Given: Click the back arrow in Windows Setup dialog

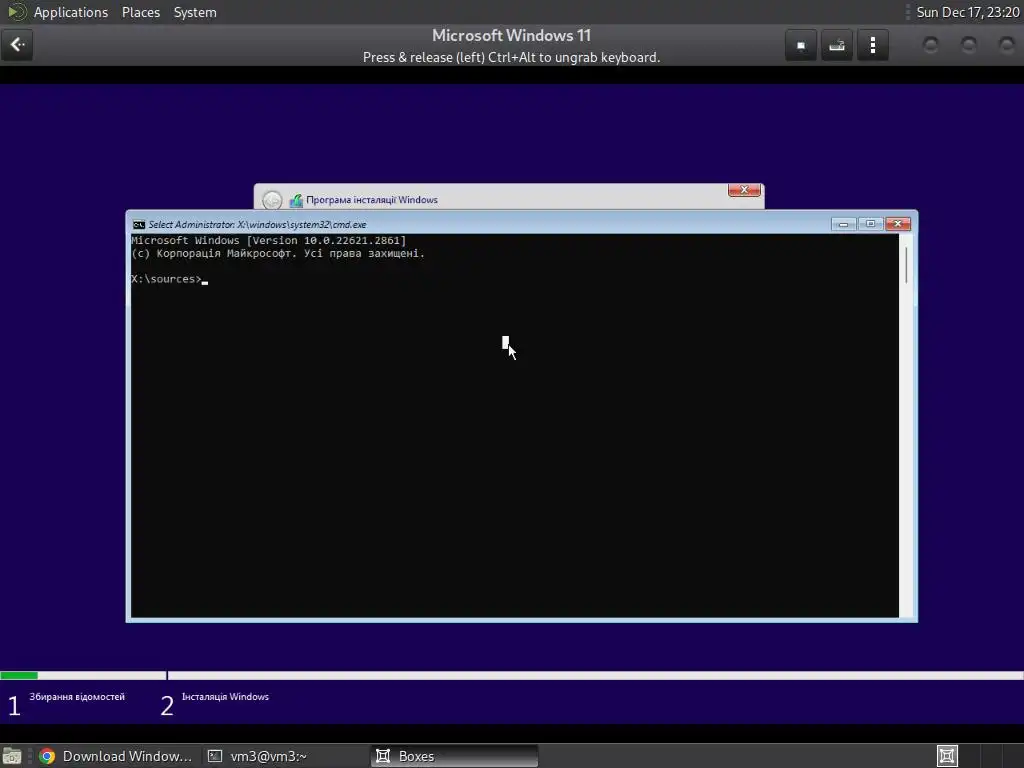Looking at the screenshot, I should tap(272, 200).
